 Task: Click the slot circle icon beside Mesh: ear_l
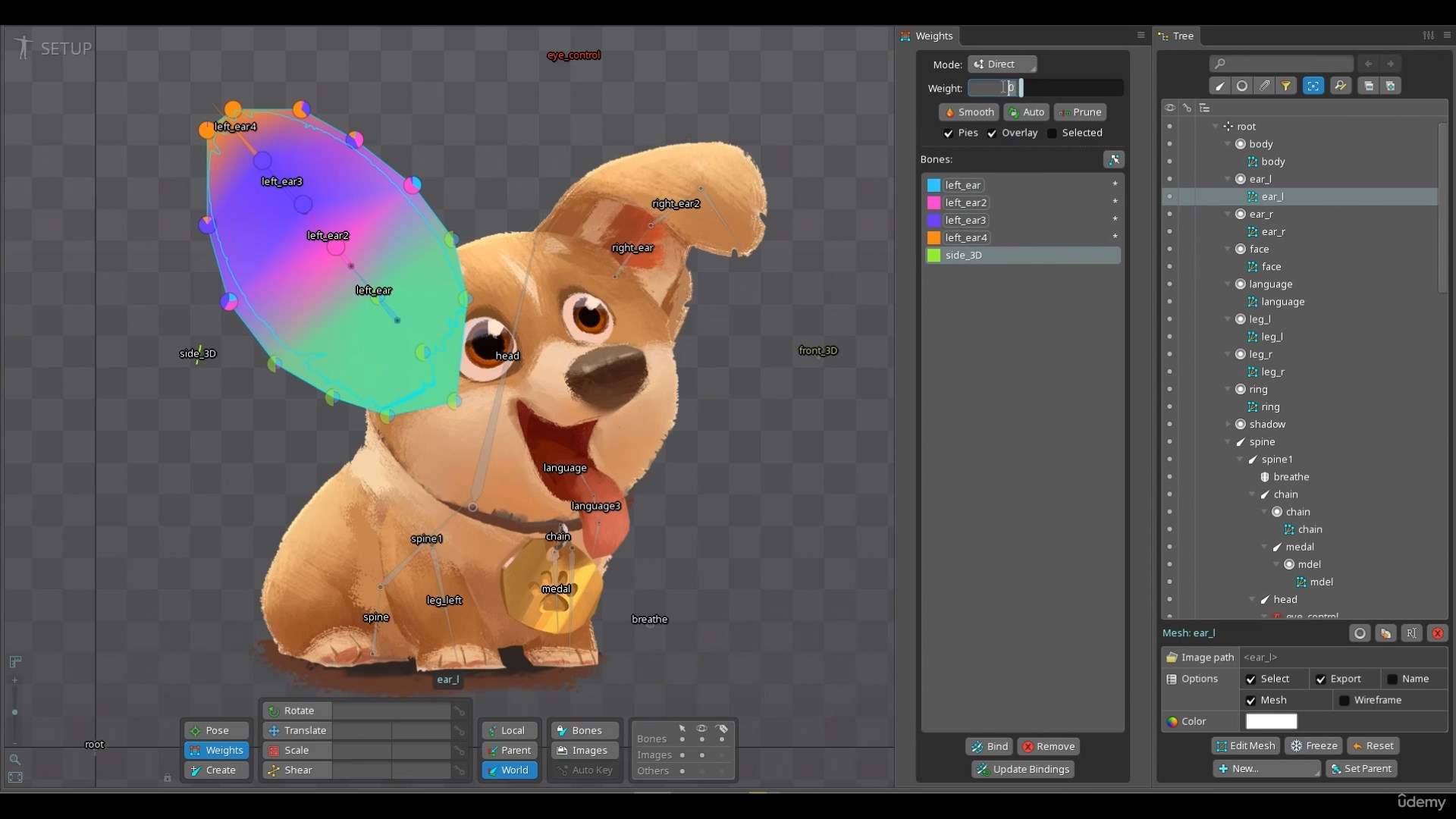1360,633
